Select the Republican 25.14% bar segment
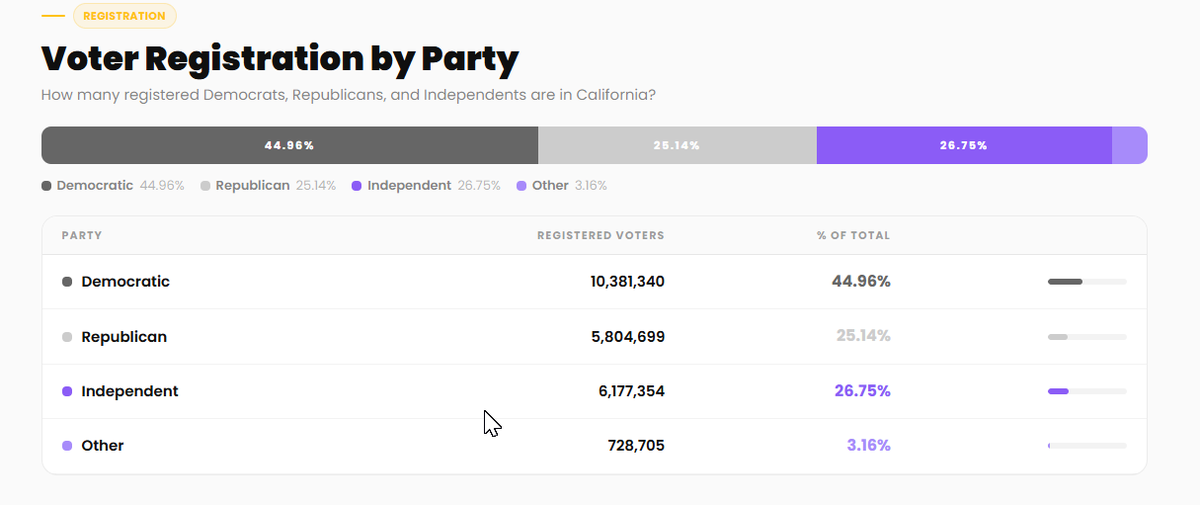The width and height of the screenshot is (1200, 505). pyautogui.click(x=677, y=145)
